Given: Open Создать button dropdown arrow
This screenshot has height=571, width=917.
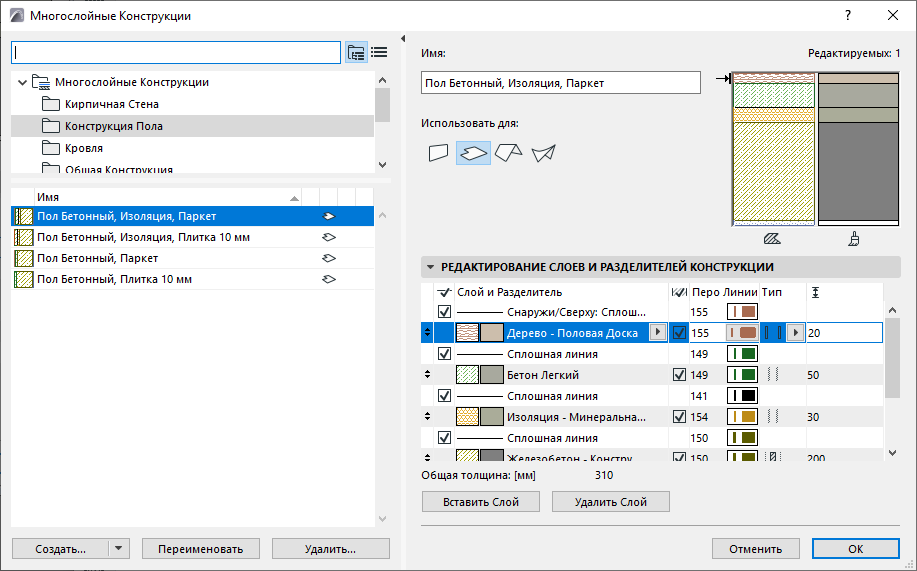Looking at the screenshot, I should pos(119,549).
